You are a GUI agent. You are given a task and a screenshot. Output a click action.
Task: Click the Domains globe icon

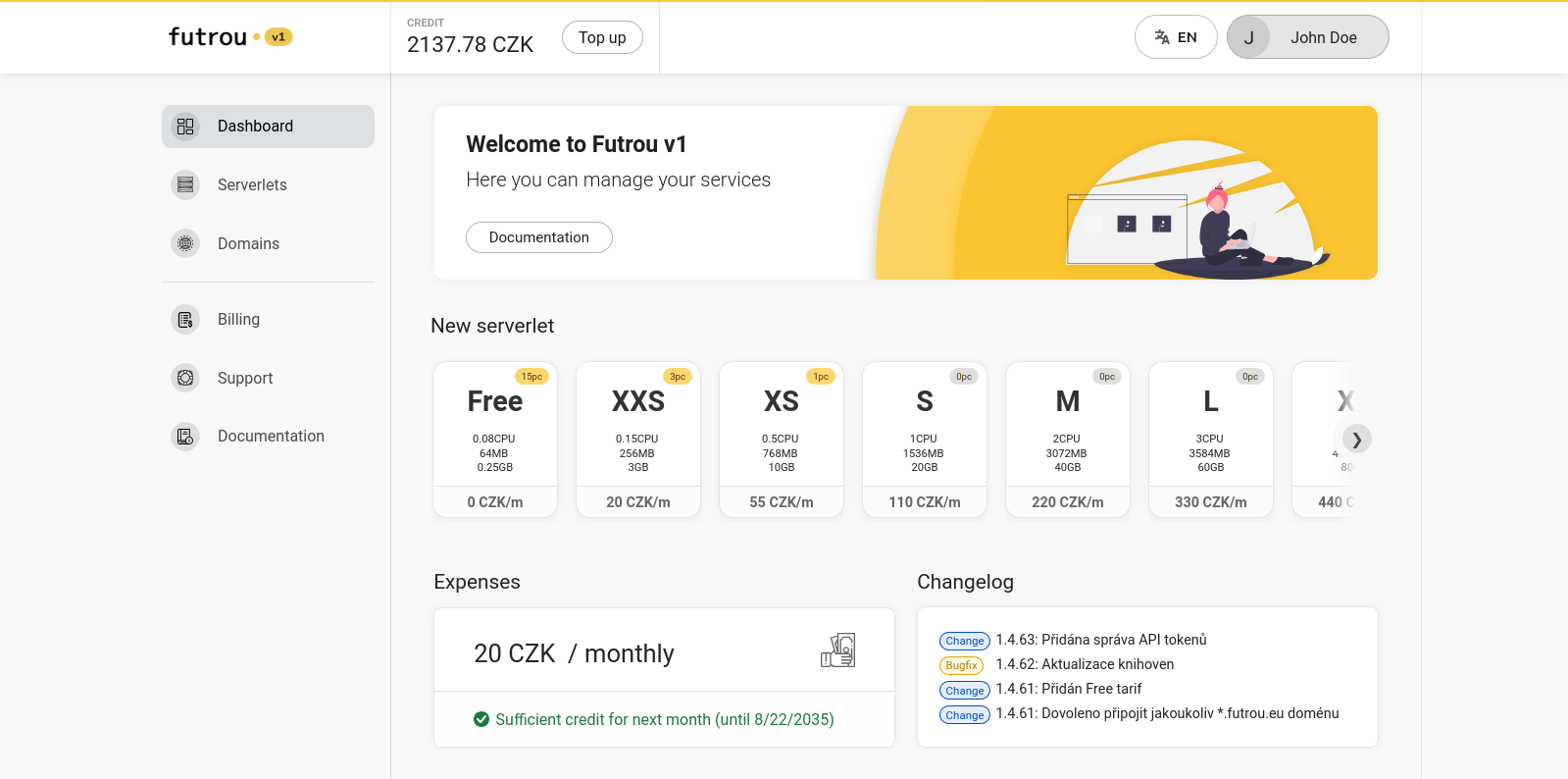185,243
